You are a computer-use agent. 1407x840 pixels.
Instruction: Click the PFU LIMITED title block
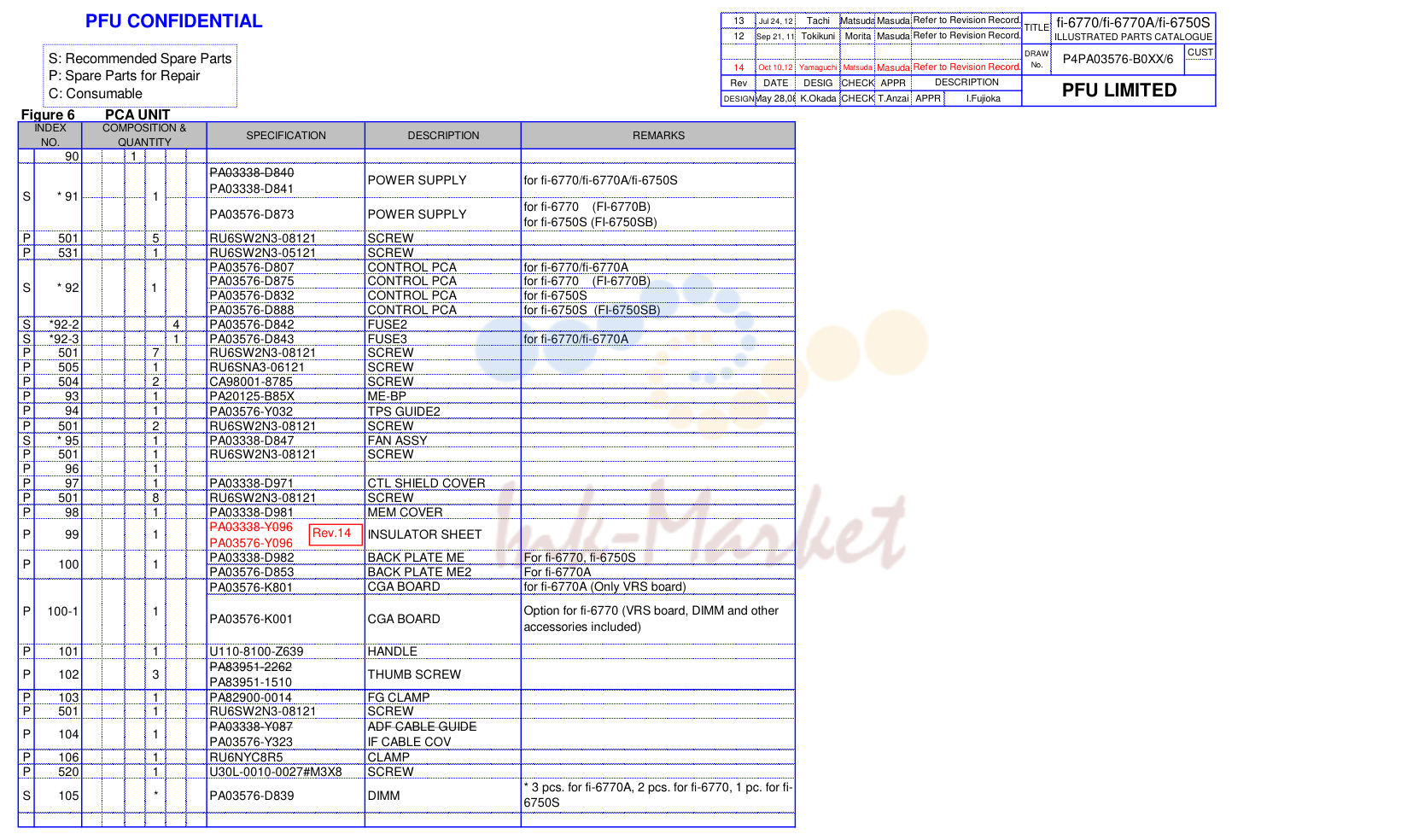point(1118,90)
